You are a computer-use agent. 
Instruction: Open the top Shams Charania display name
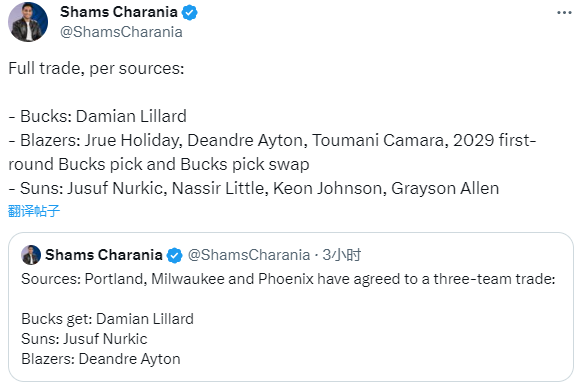[x=119, y=12]
